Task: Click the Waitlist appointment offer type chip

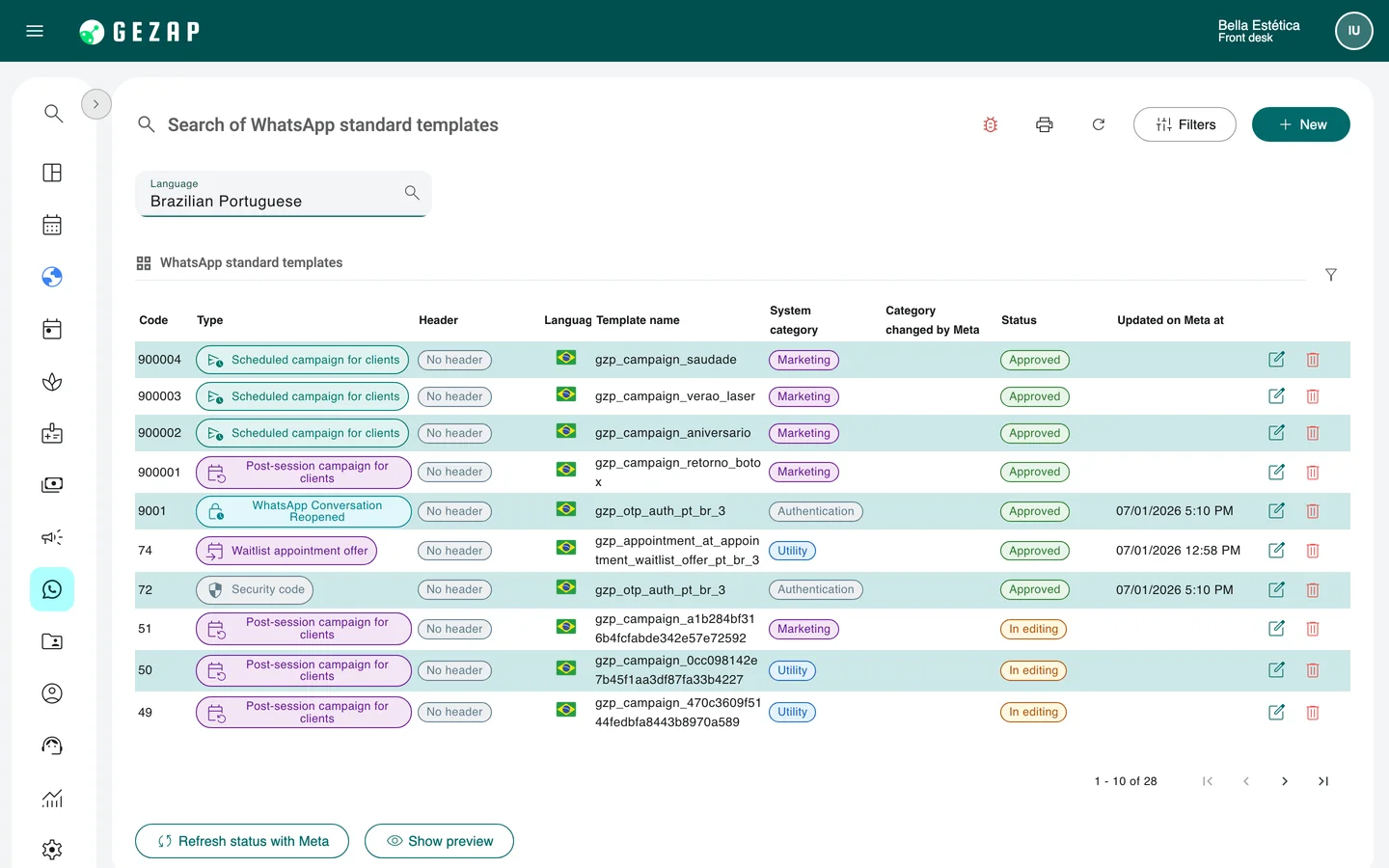Action: coord(286,551)
